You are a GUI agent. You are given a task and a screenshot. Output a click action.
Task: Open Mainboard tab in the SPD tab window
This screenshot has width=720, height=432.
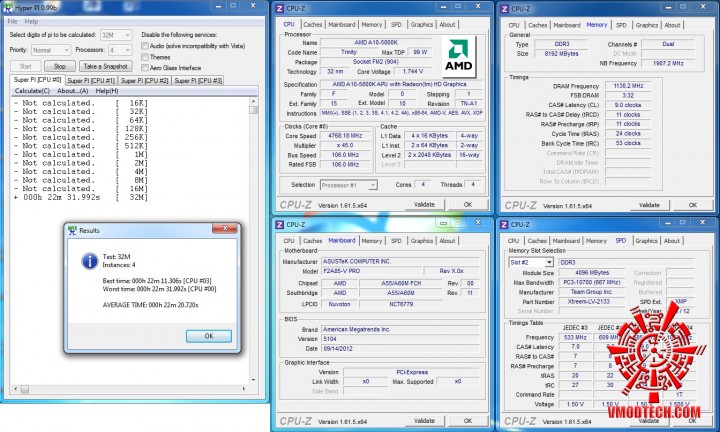[x=566, y=241]
